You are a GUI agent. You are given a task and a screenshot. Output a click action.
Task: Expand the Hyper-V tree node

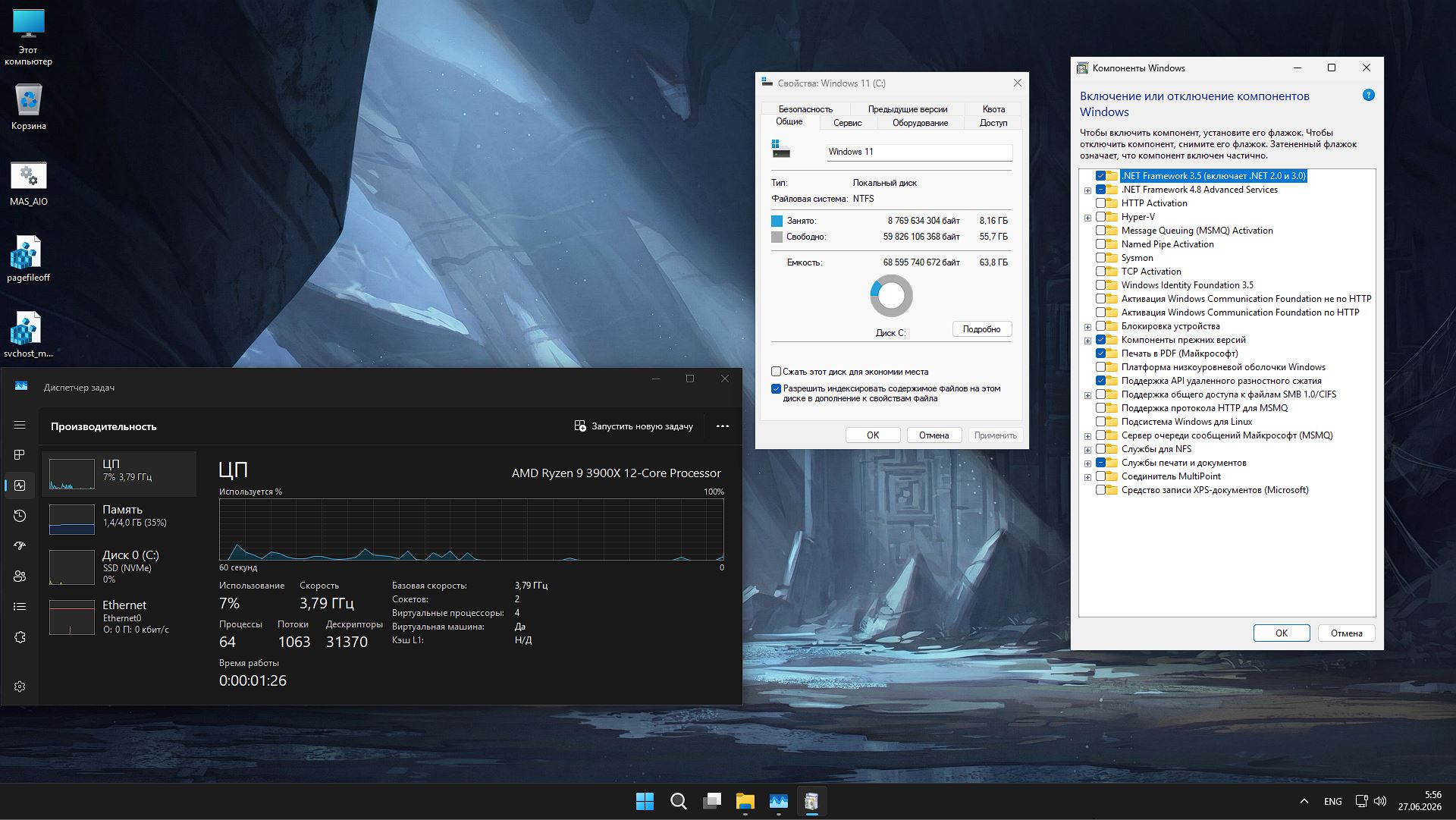1087,218
